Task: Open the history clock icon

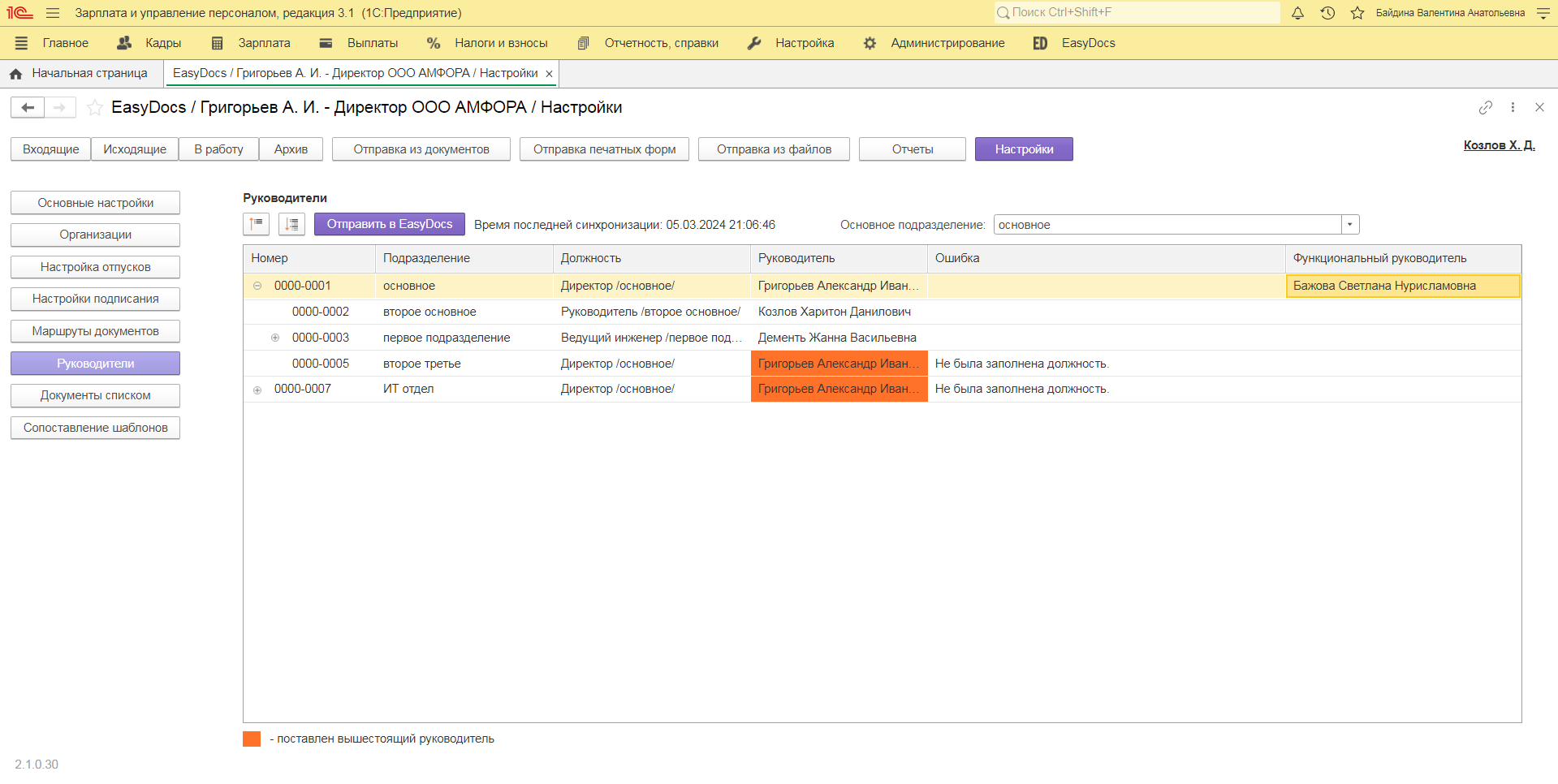Action: (x=1327, y=13)
